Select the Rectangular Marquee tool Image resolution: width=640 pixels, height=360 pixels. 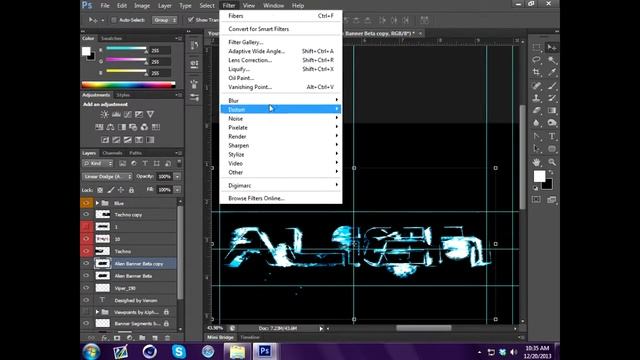click(x=537, y=48)
